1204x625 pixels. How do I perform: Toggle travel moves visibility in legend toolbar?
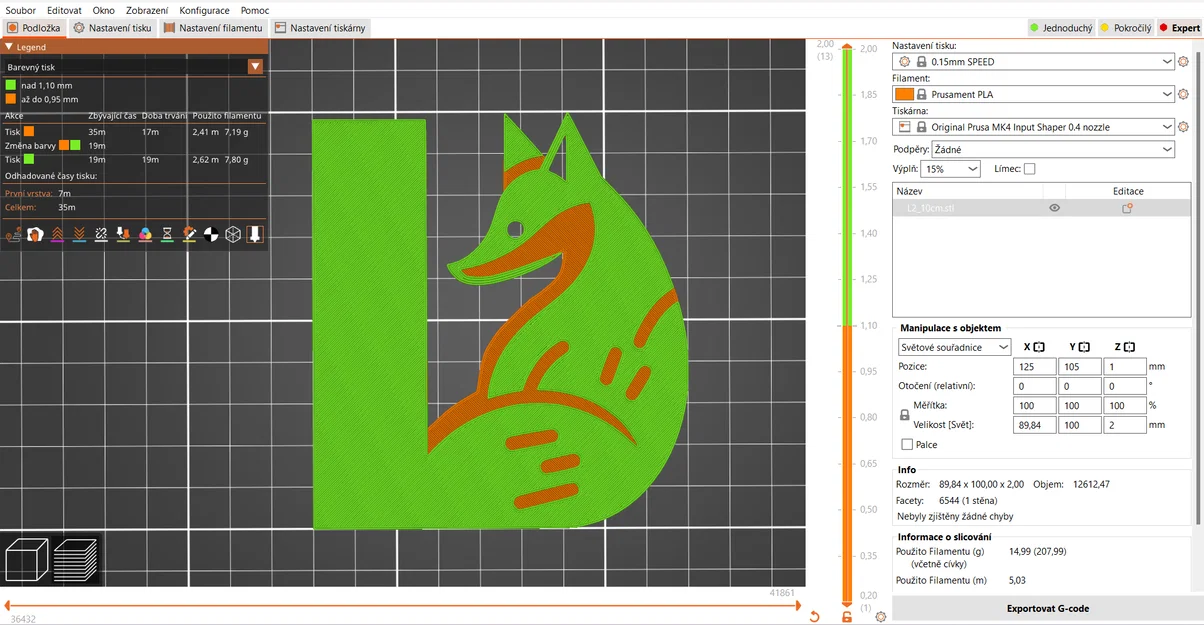[13, 234]
